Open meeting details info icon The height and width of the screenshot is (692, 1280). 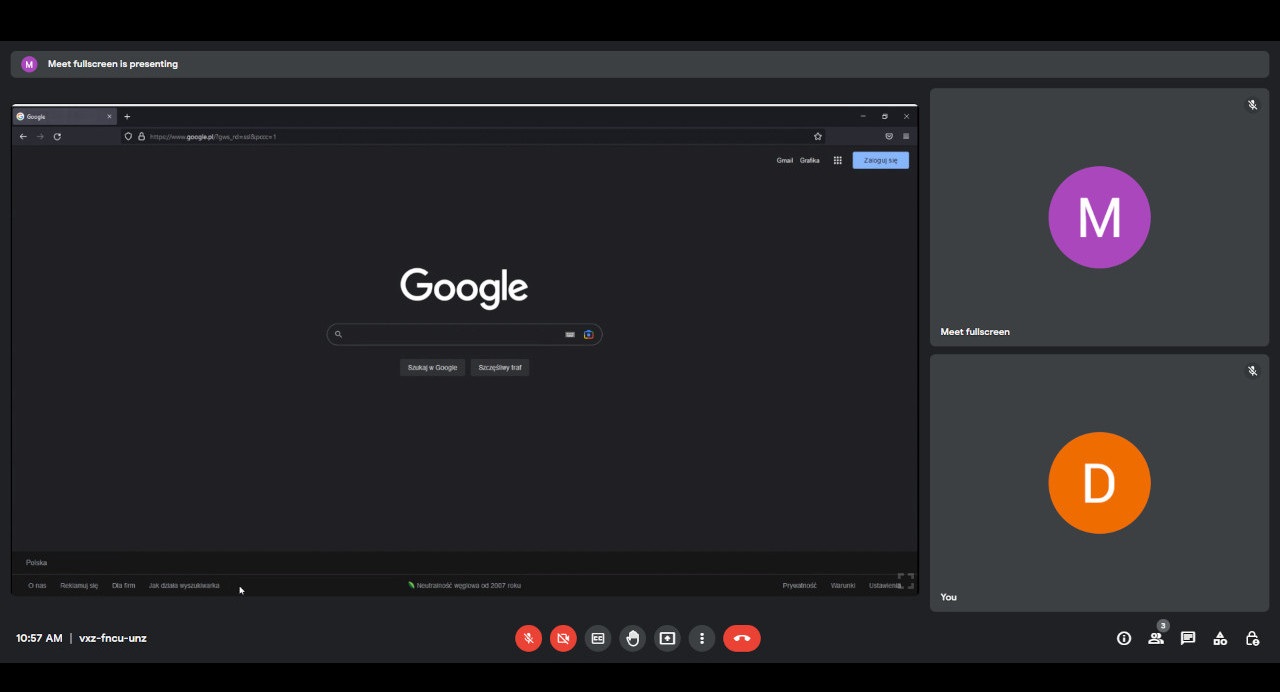pyautogui.click(x=1124, y=638)
